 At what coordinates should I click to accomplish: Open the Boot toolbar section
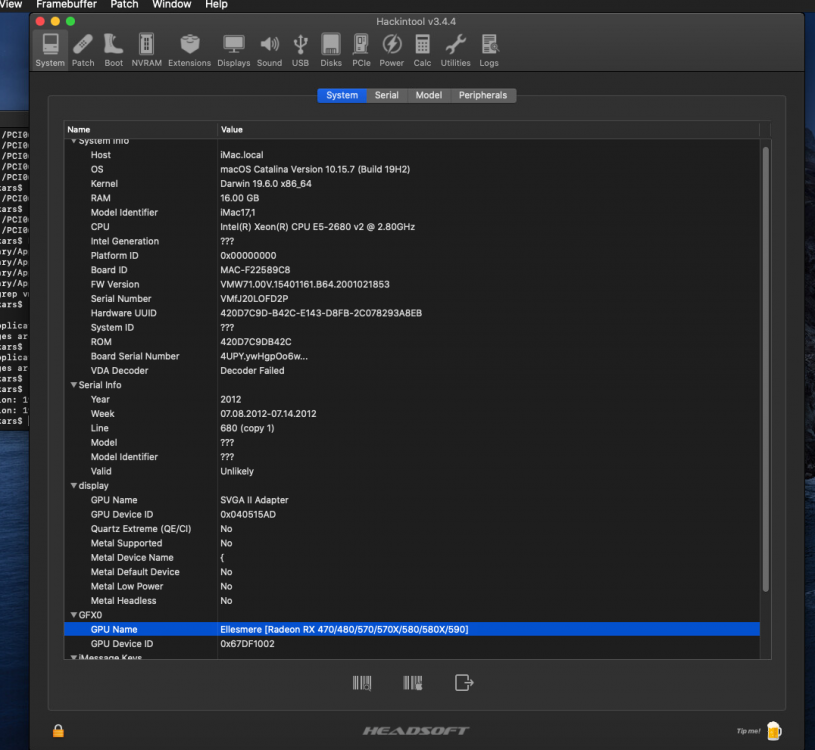point(113,50)
